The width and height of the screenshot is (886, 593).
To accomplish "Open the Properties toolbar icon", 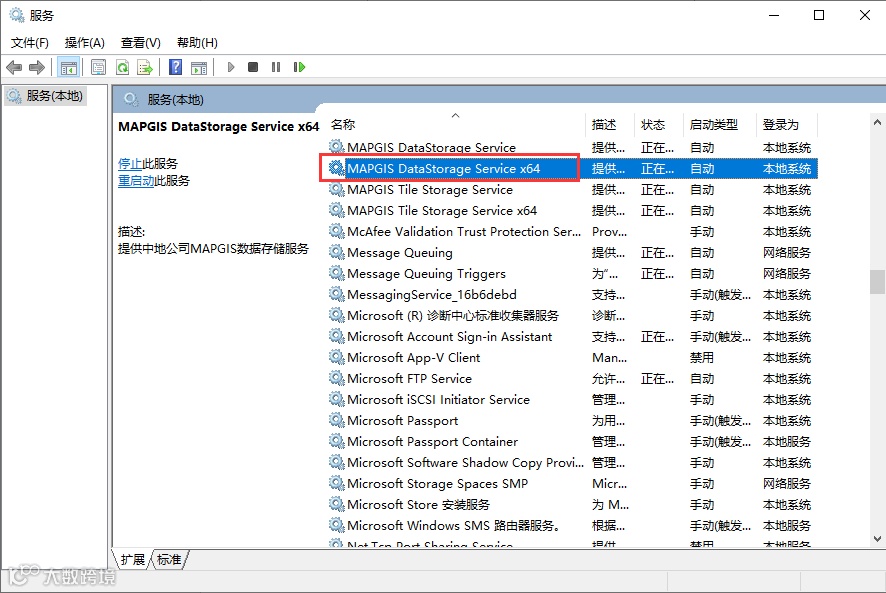I will tap(98, 67).
